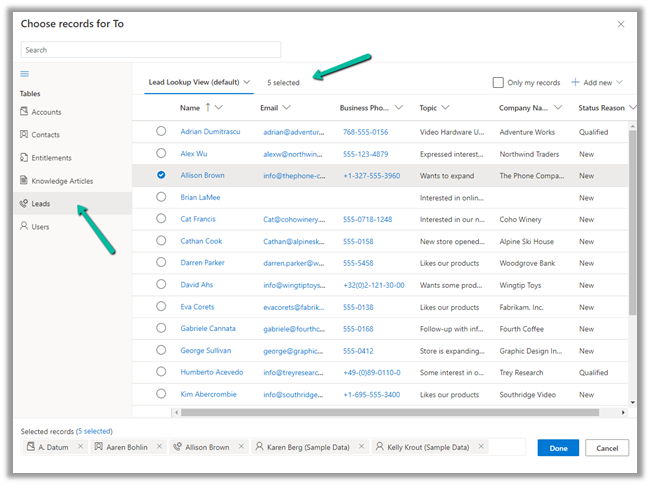650x485 pixels.
Task: Expand the Add new dropdown
Action: [x=620, y=83]
